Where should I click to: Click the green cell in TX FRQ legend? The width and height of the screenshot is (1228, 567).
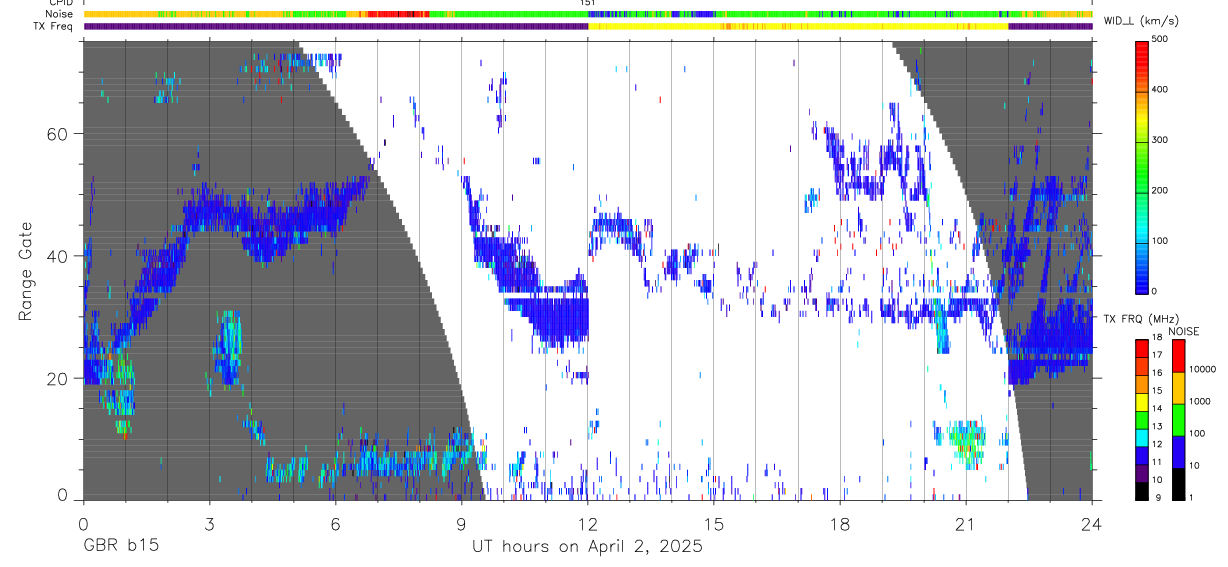click(x=1141, y=418)
